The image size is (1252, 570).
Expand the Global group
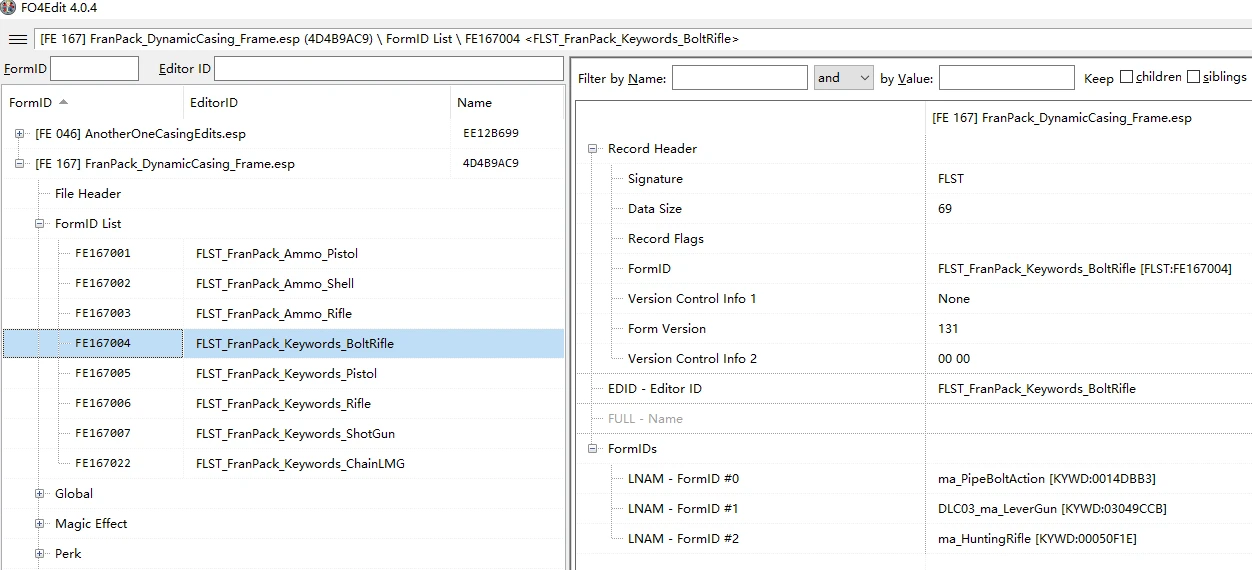coord(40,493)
